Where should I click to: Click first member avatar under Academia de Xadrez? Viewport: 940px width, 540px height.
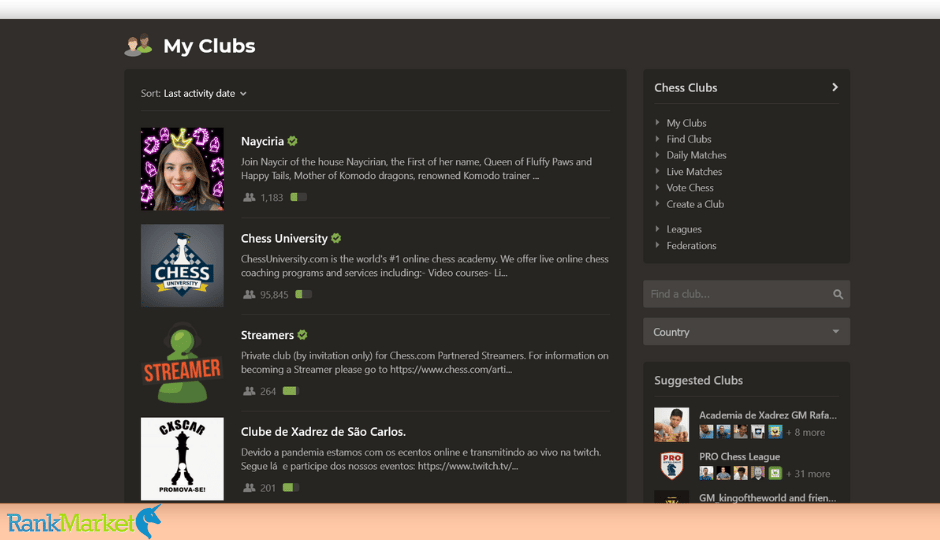point(706,432)
